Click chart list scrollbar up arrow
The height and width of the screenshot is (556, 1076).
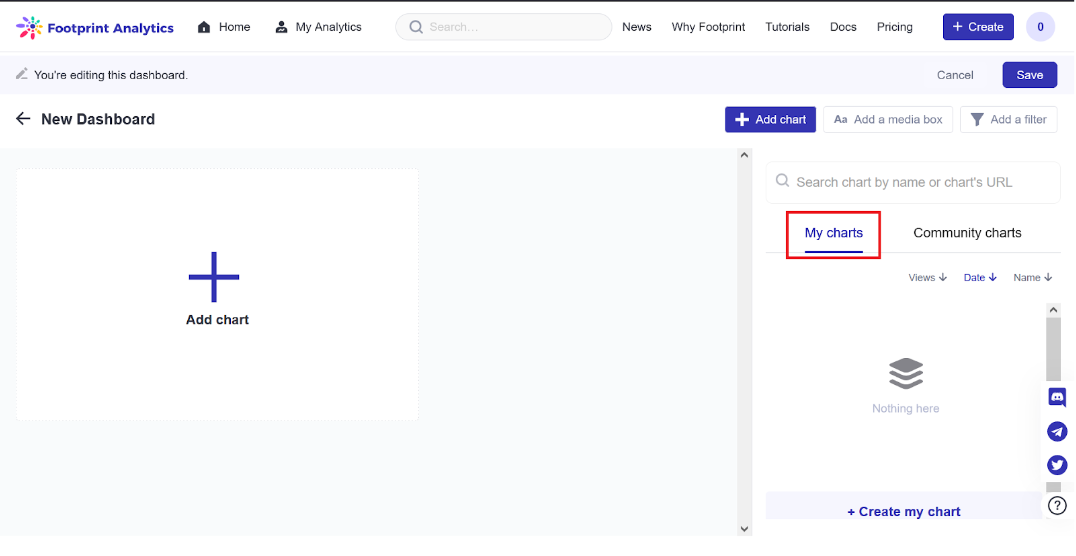pos(1053,310)
